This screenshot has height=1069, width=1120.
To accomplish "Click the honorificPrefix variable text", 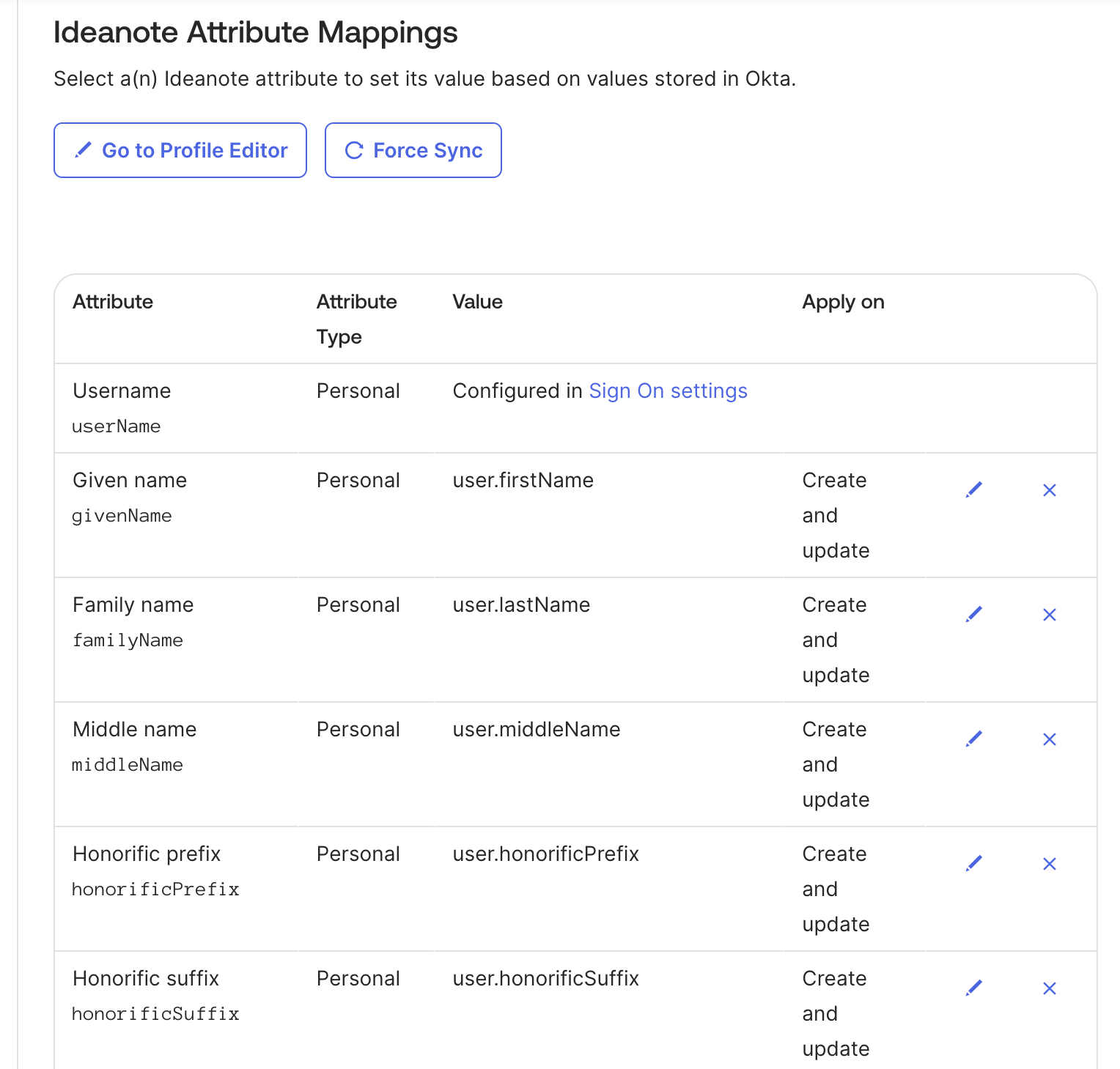I will 155,889.
